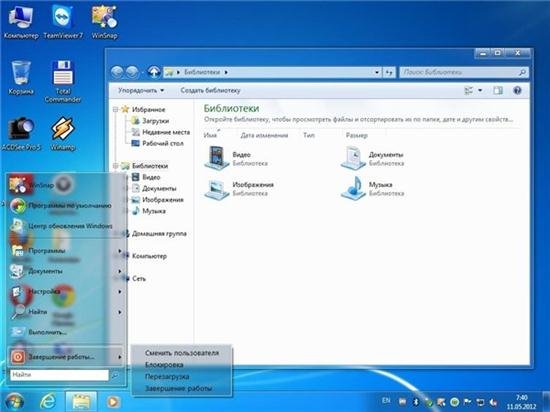Select Изображения in the navigation tree
The width and height of the screenshot is (550, 412).
click(157, 200)
